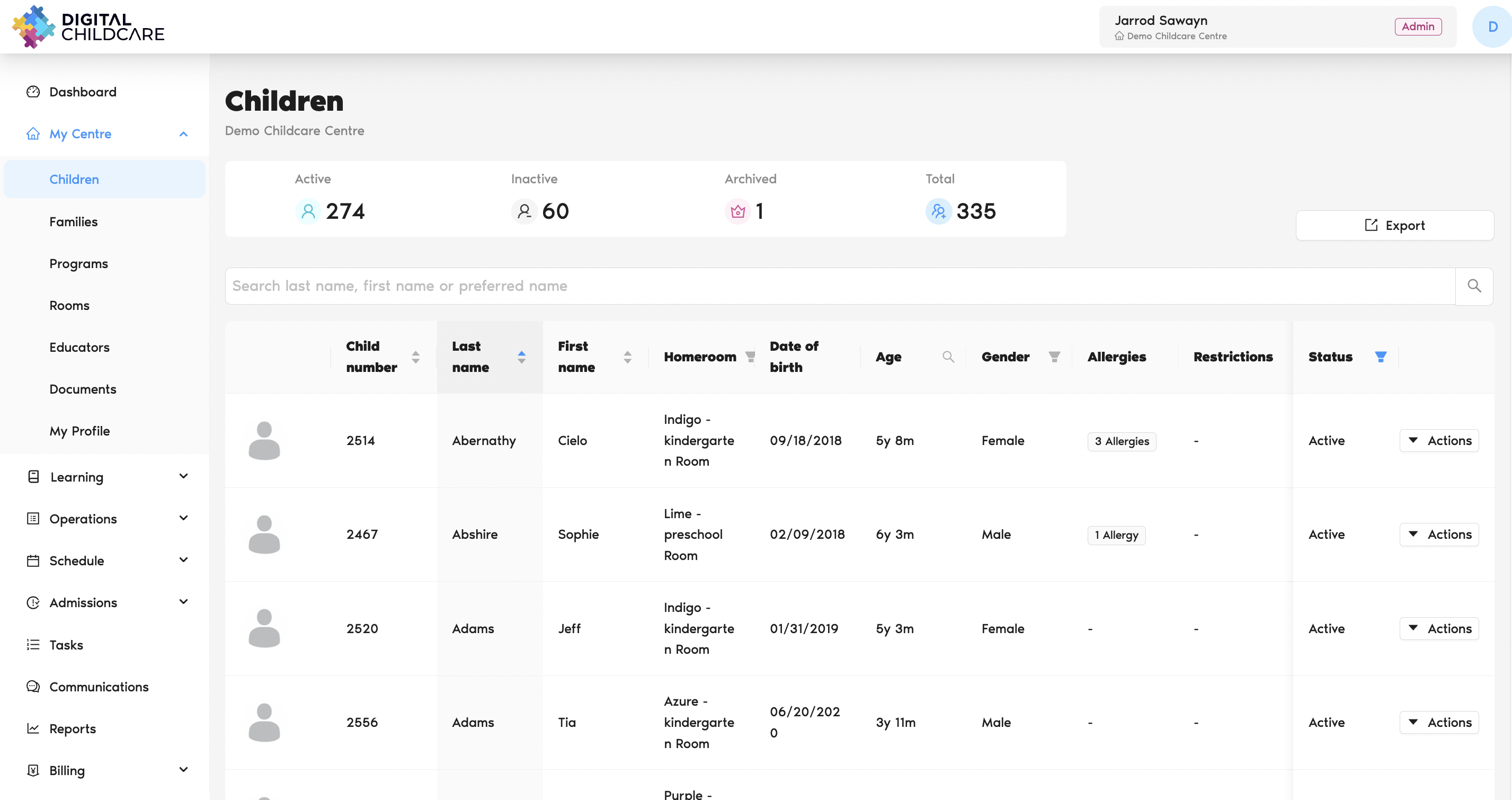This screenshot has height=800, width=1512.
Task: Open the Gender column filter icon
Action: [x=1054, y=356]
